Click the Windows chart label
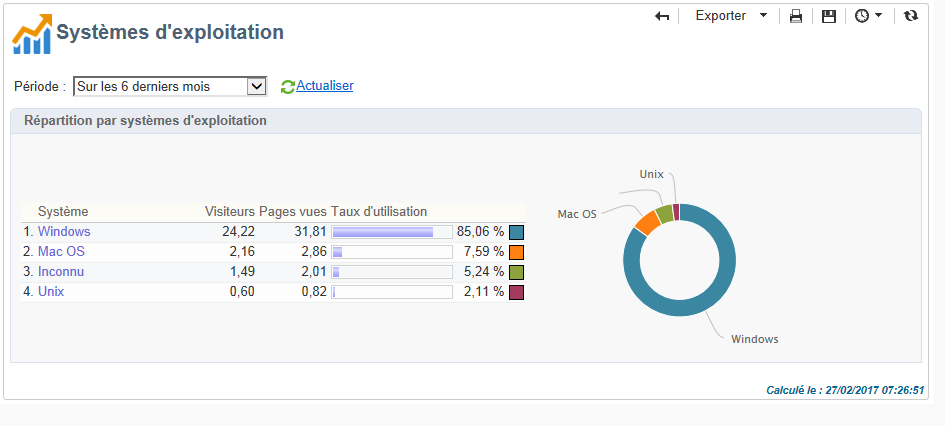945x426 pixels. (x=755, y=339)
